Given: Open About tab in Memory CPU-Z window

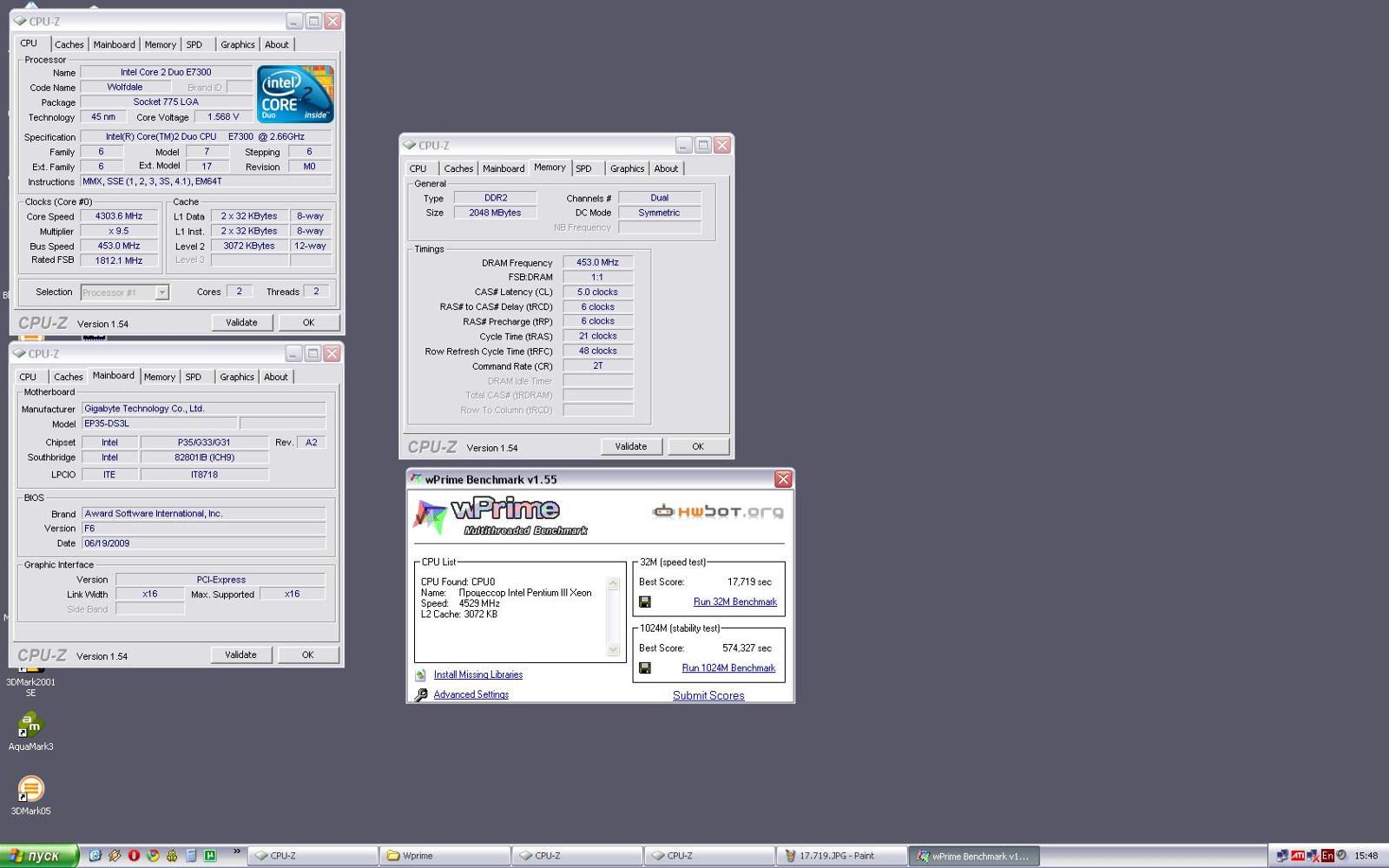Looking at the screenshot, I should click(x=666, y=168).
